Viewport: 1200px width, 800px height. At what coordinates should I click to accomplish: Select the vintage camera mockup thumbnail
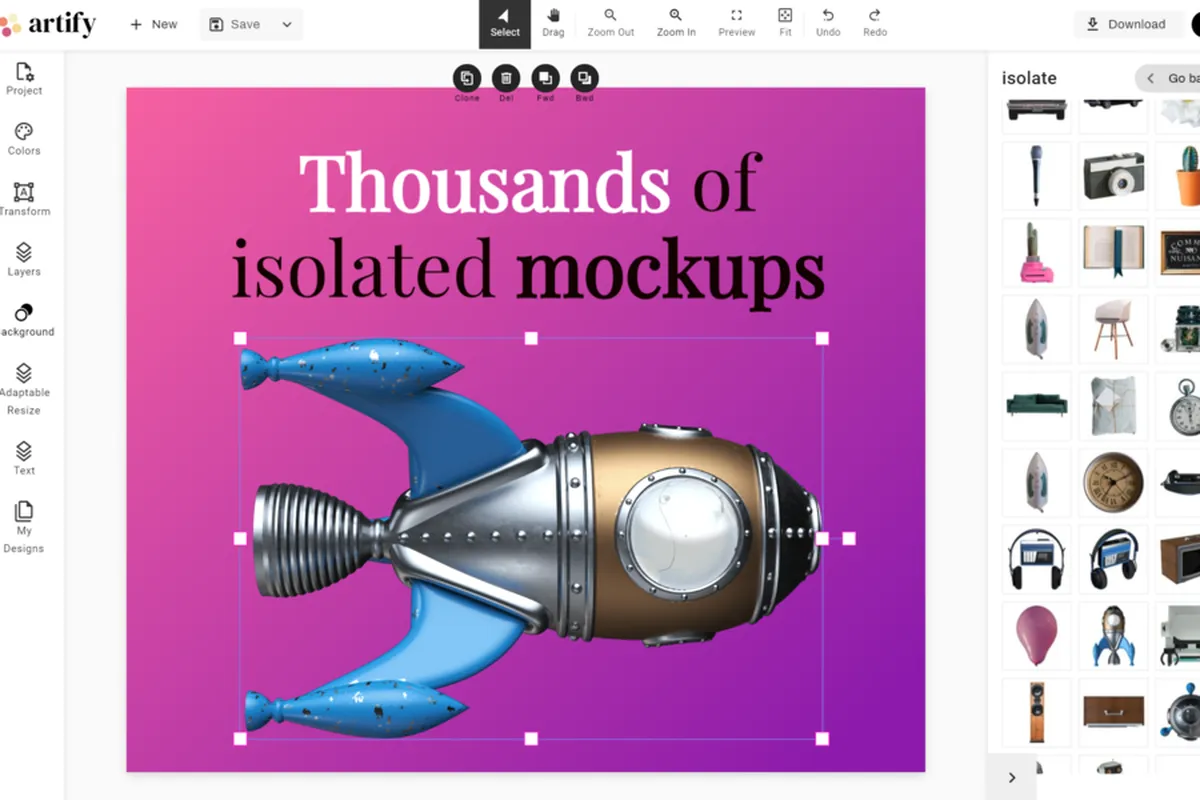pos(1113,175)
